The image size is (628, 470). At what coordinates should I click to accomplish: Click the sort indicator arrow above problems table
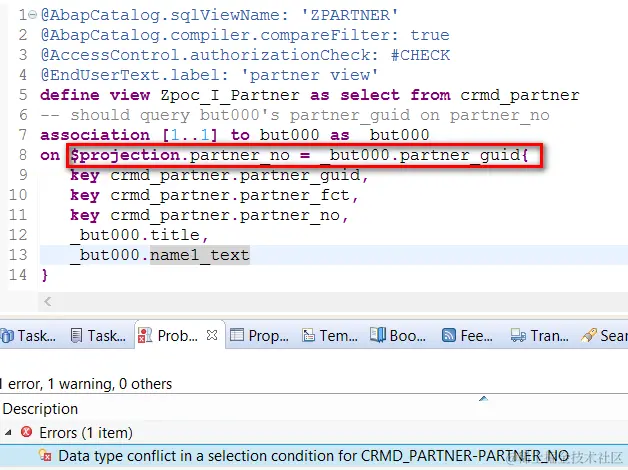coord(483,398)
